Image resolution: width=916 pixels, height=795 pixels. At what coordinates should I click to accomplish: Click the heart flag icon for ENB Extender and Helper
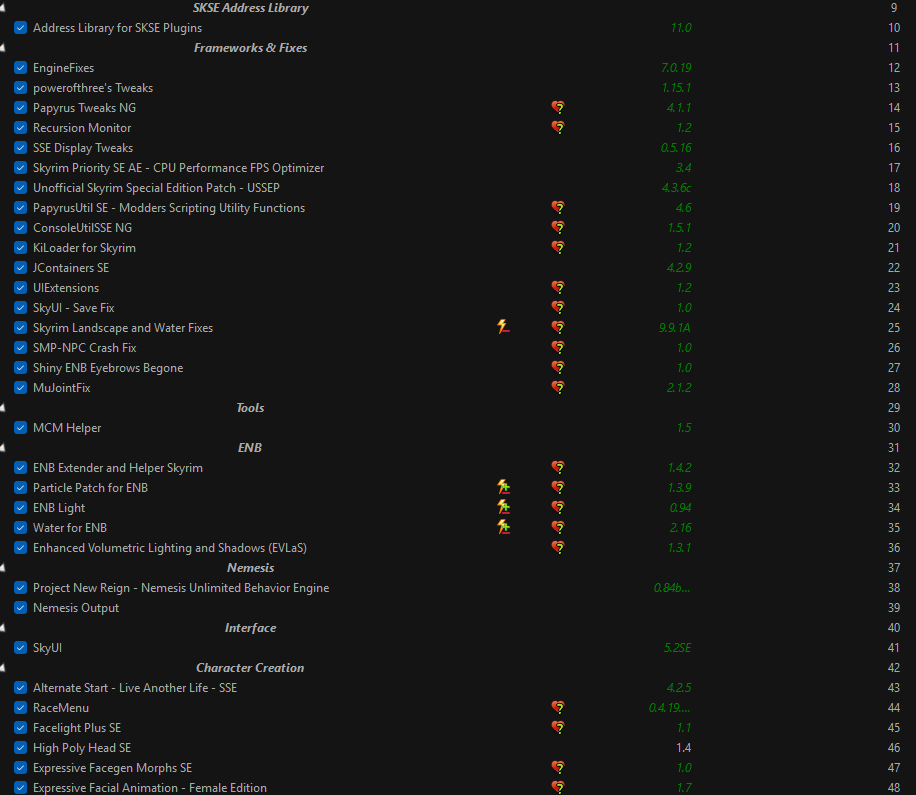pos(558,467)
